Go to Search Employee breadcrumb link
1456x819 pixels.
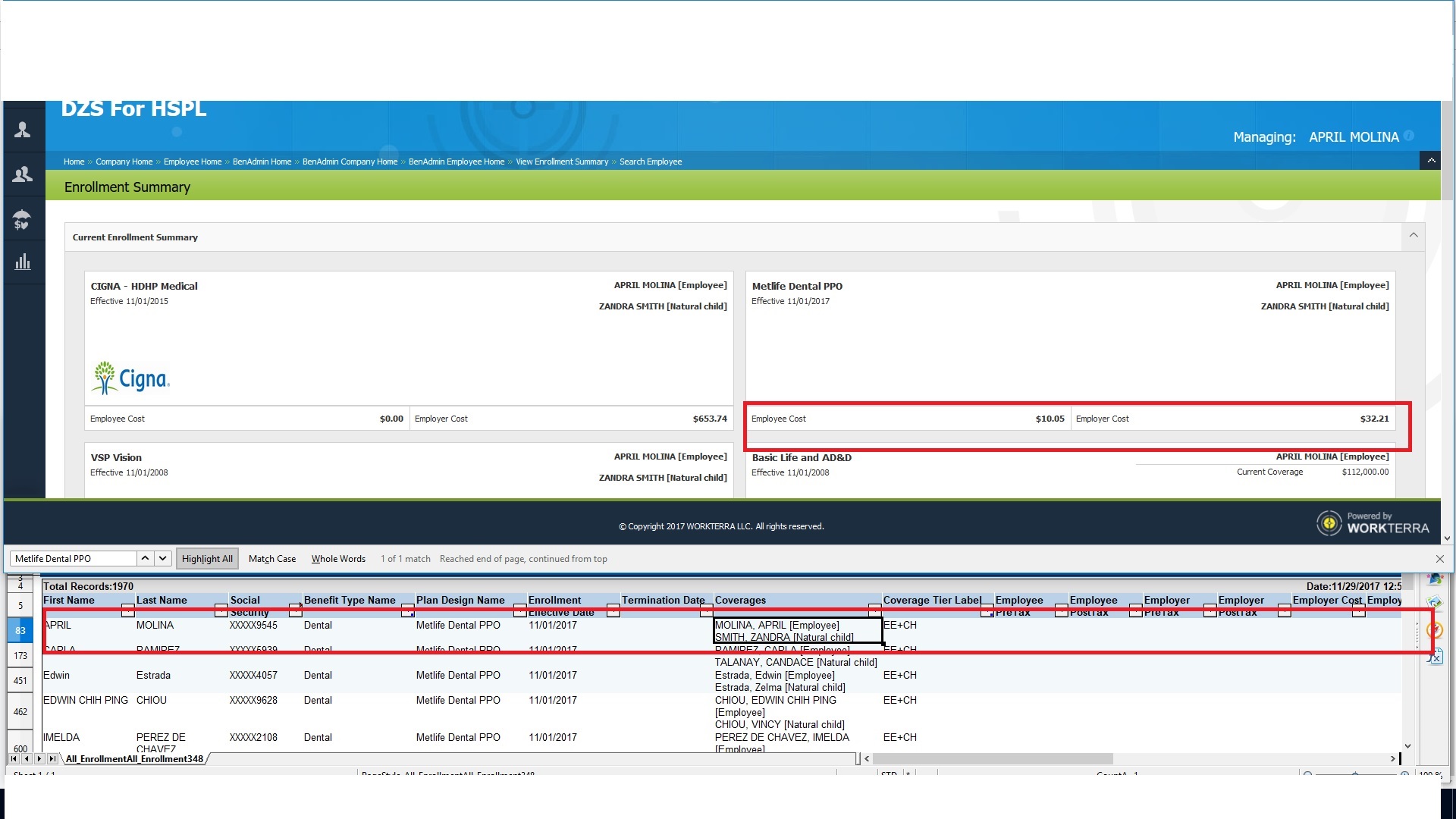point(650,162)
